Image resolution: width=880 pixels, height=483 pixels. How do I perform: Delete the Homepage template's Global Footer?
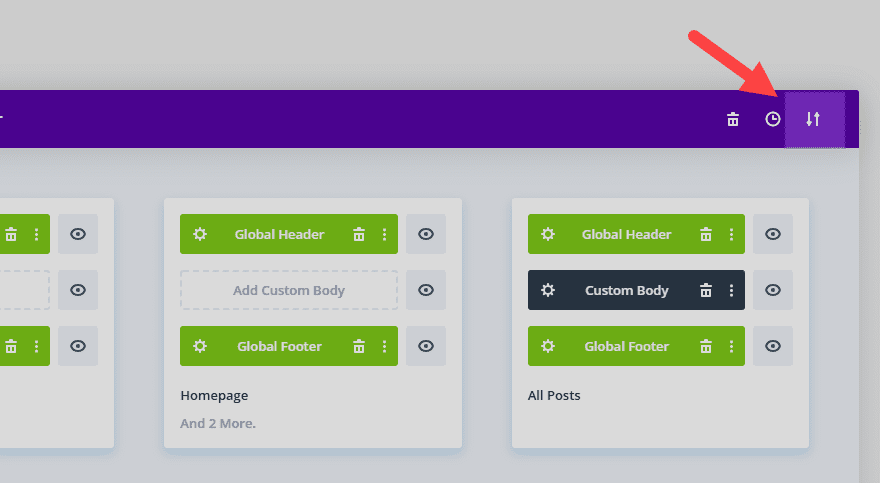[359, 346]
